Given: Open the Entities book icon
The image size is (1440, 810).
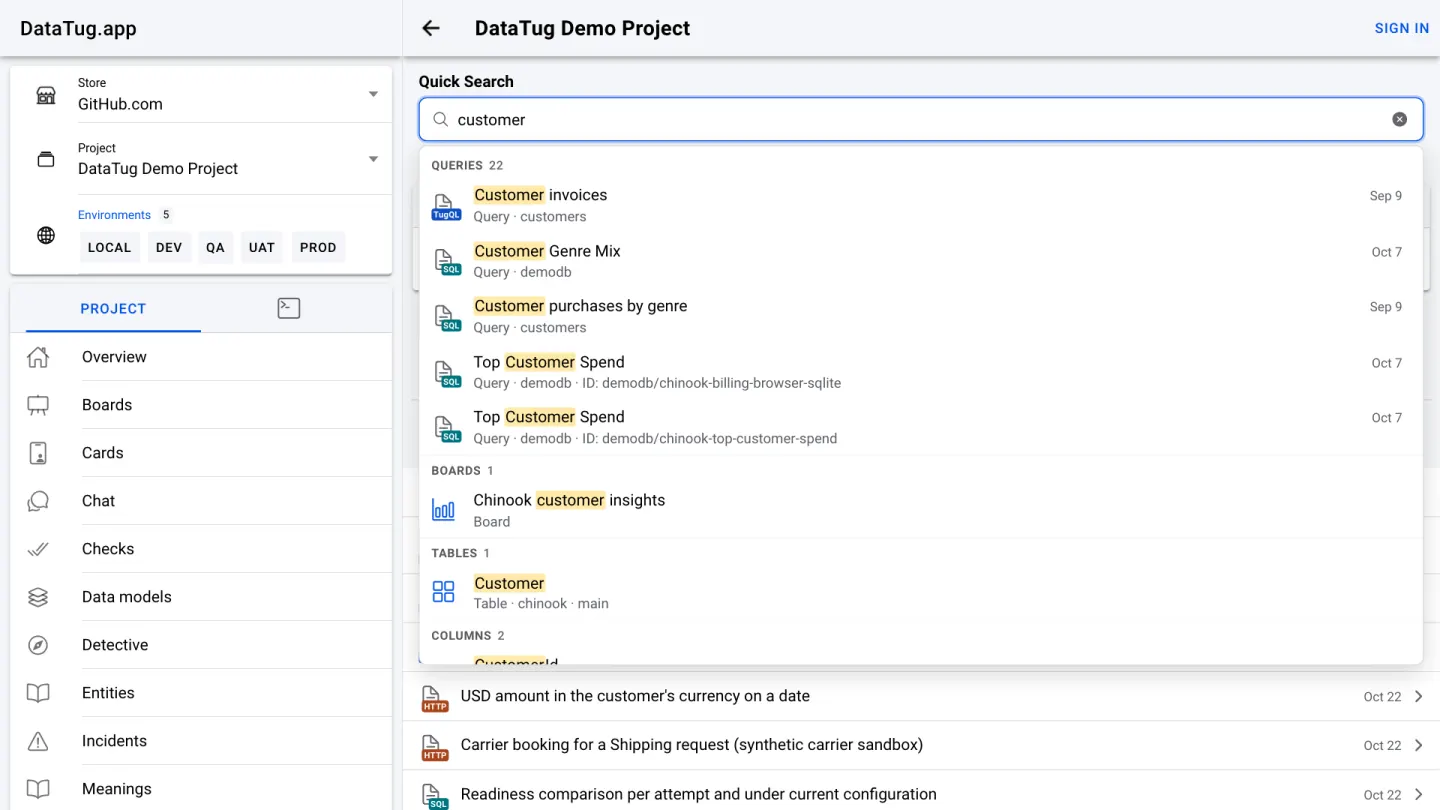Looking at the screenshot, I should (38, 693).
